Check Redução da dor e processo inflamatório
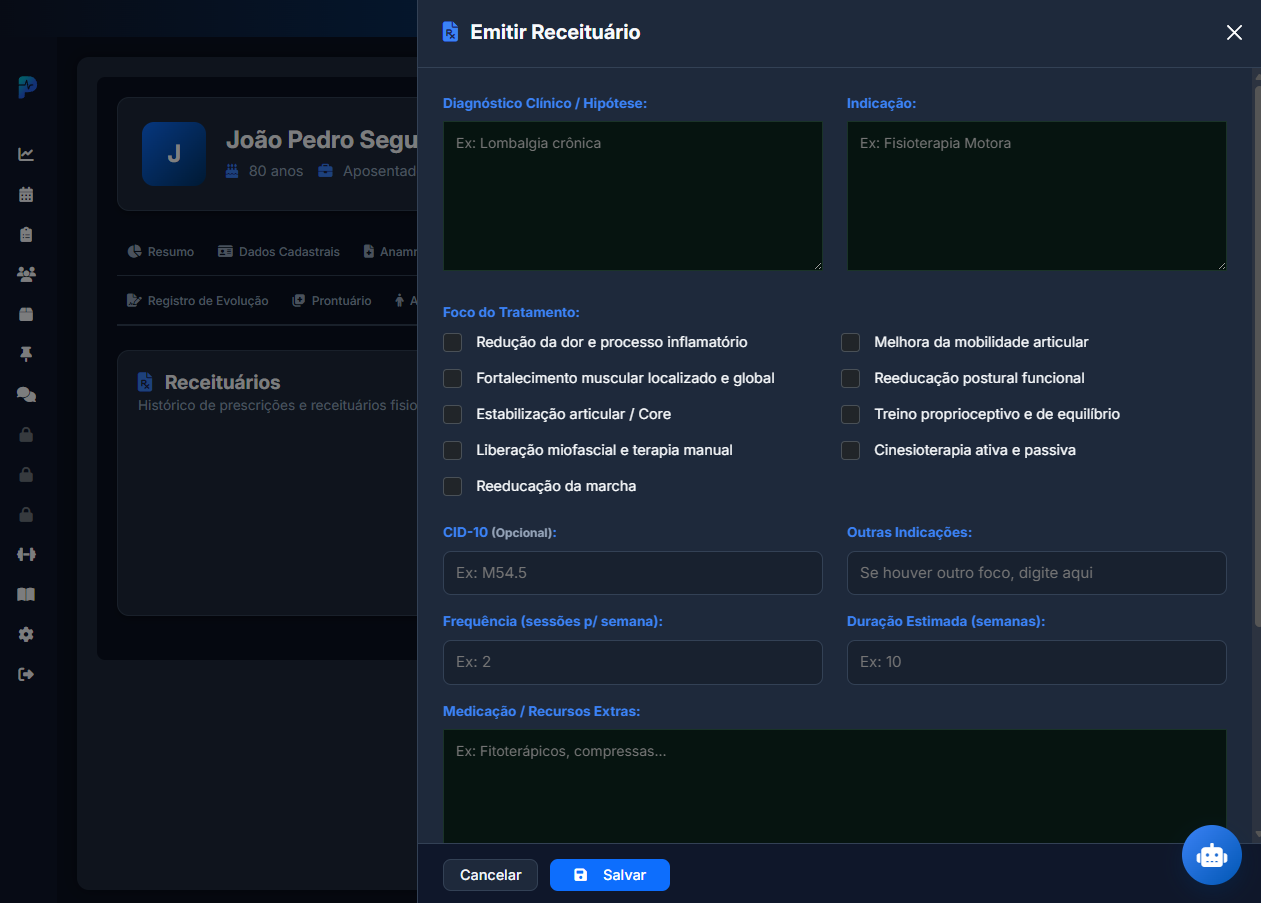The height and width of the screenshot is (903, 1261). coord(452,342)
